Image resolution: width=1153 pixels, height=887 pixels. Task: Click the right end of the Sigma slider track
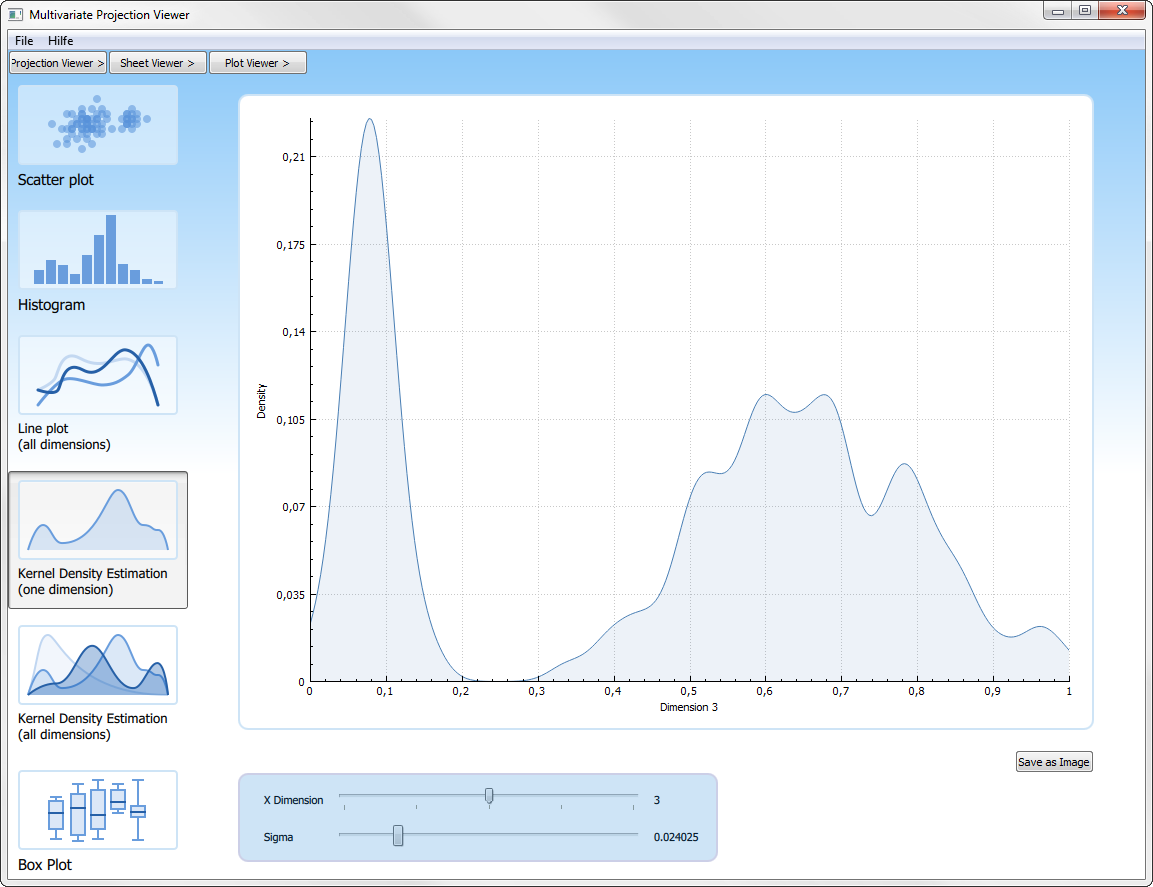635,834
